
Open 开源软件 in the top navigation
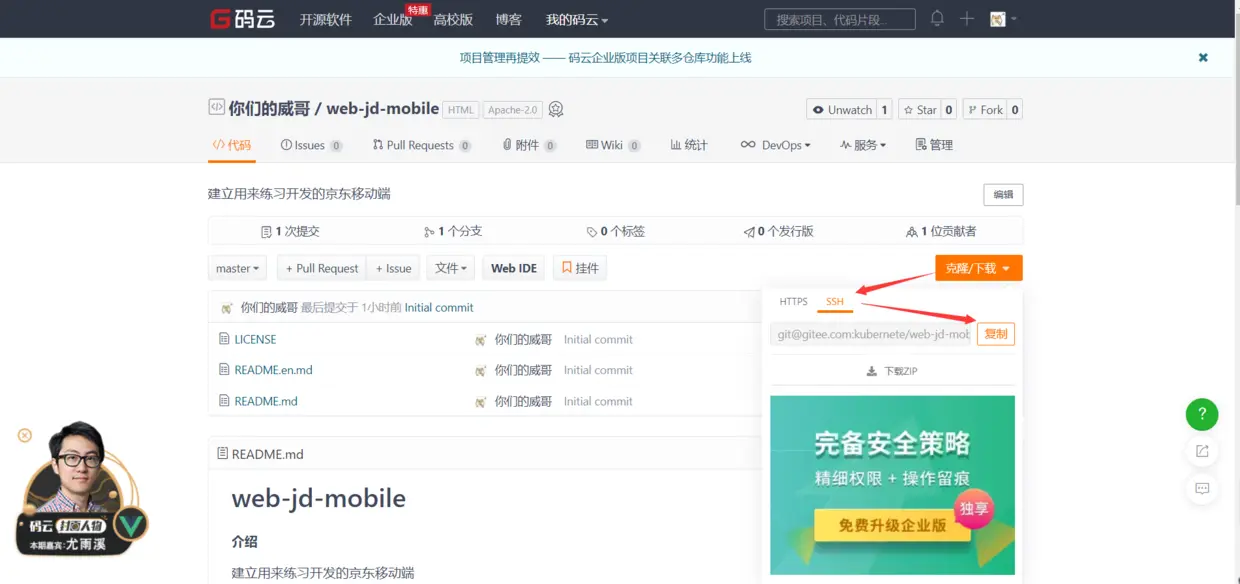(326, 19)
